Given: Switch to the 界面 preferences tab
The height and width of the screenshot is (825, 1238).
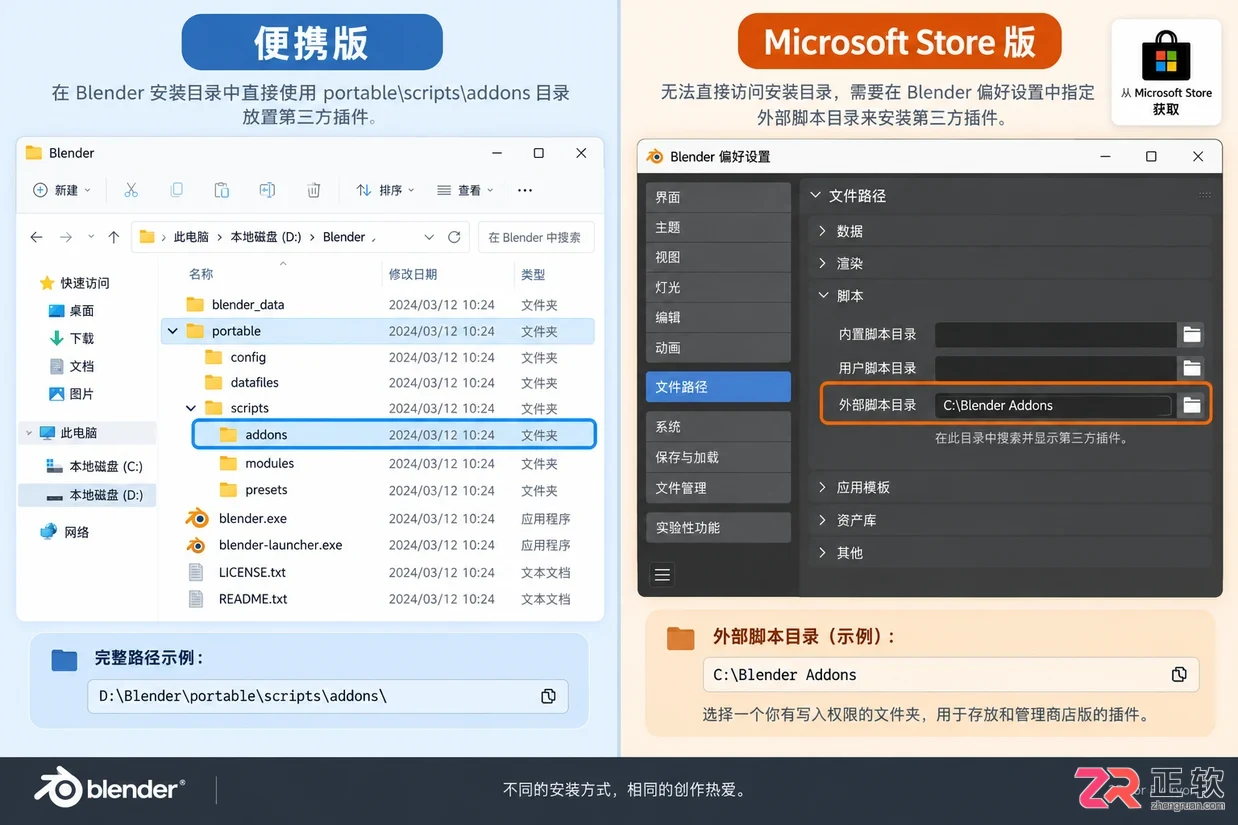Looking at the screenshot, I should tap(718, 197).
